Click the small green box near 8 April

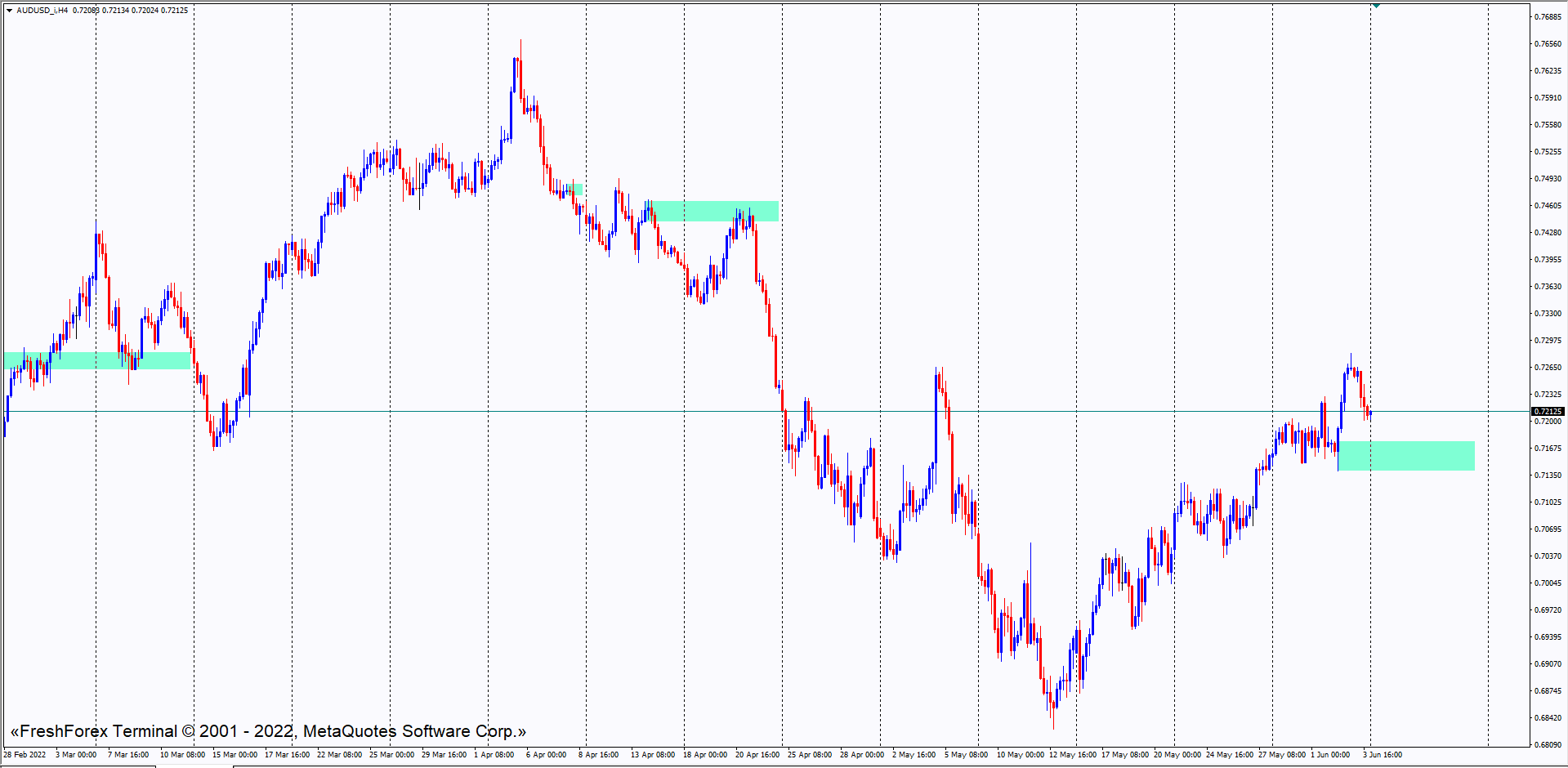pyautogui.click(x=574, y=189)
